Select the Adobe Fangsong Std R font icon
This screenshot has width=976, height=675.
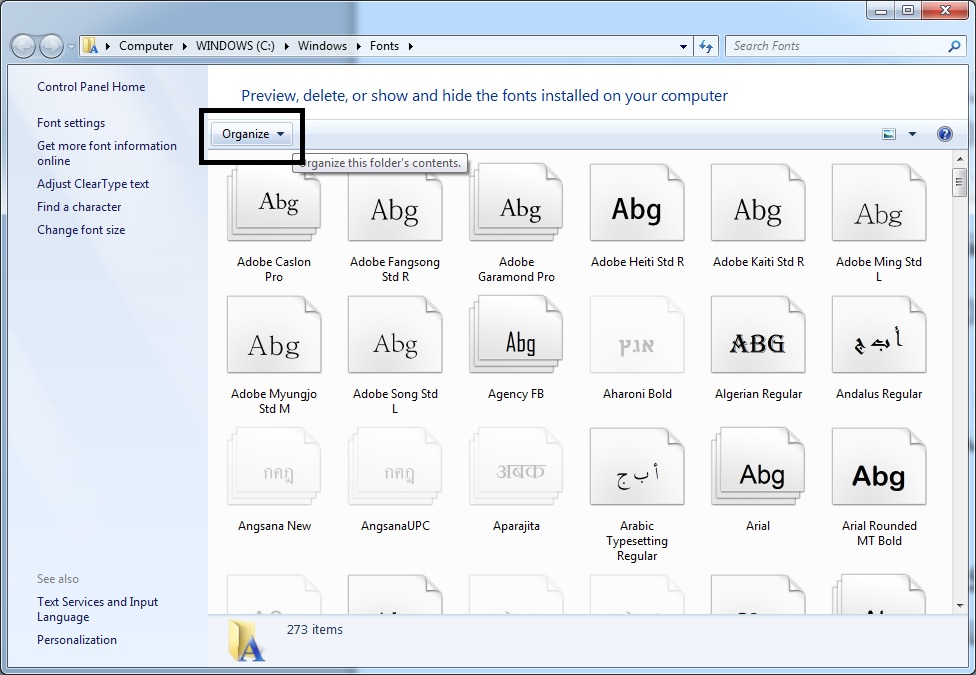pos(395,202)
